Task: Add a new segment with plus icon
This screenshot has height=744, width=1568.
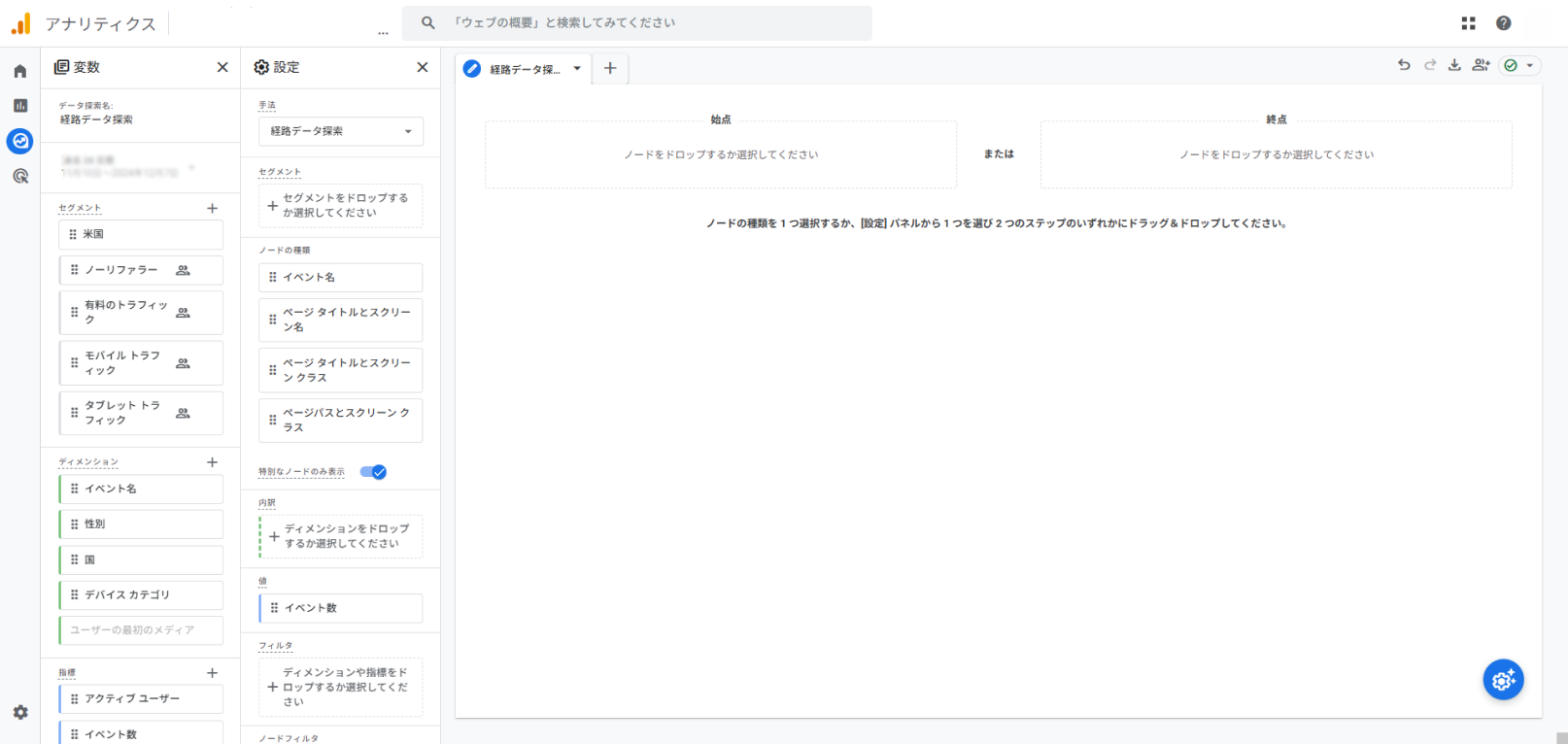Action: [x=212, y=208]
